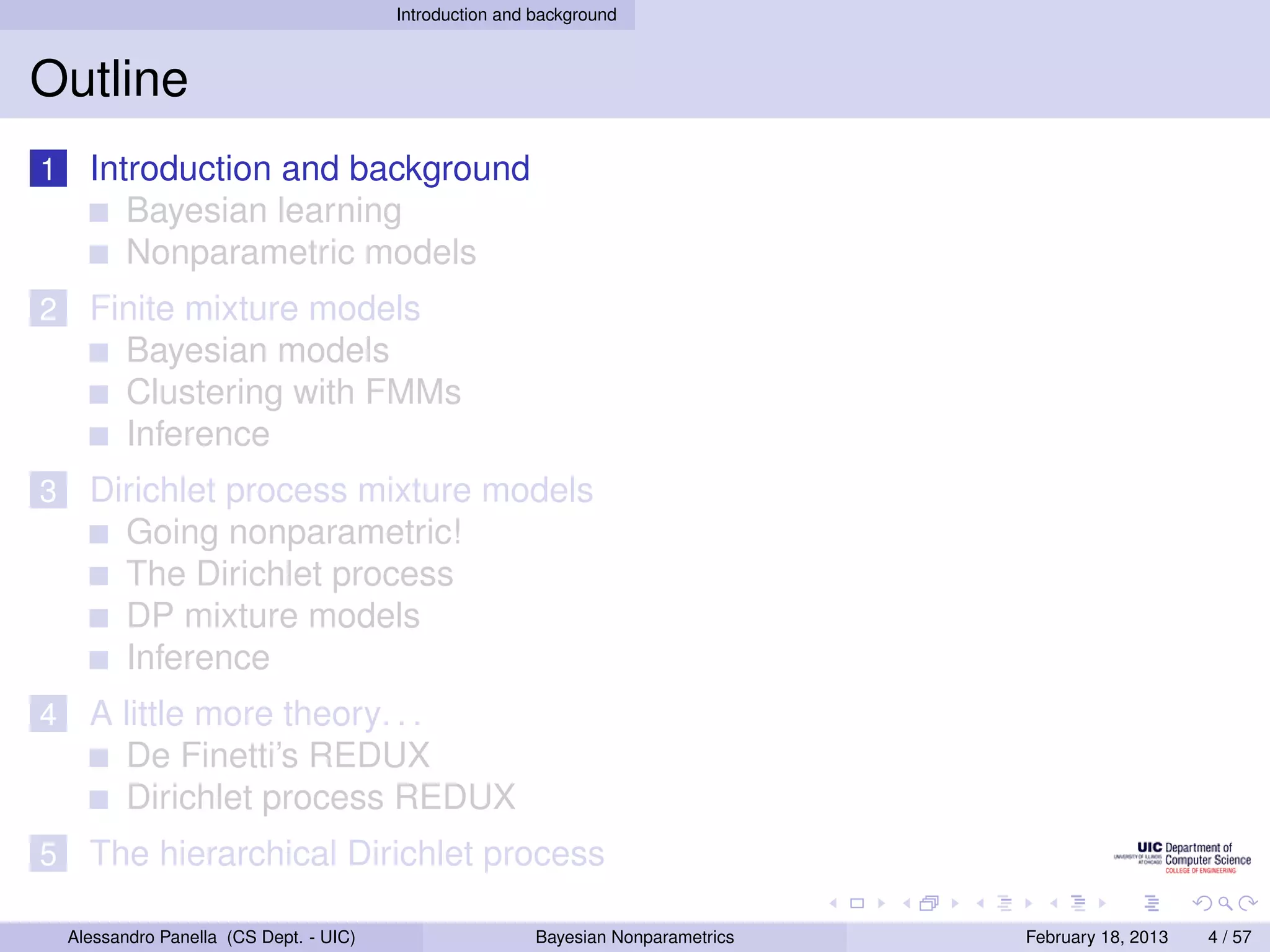The image size is (1270, 952).
Task: Open Introduction and background section link
Action: click(310, 169)
